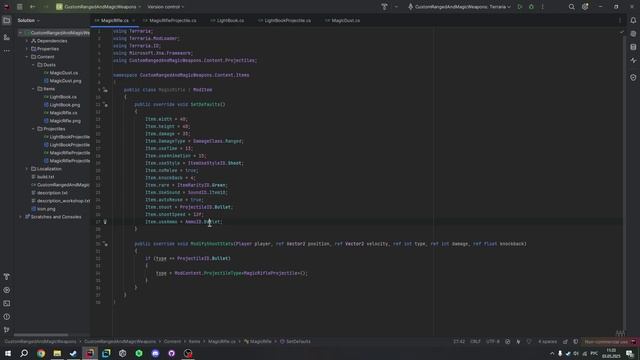Click the 4 spaces indent setting
This screenshot has width=640, height=360.
pyautogui.click(x=547, y=342)
